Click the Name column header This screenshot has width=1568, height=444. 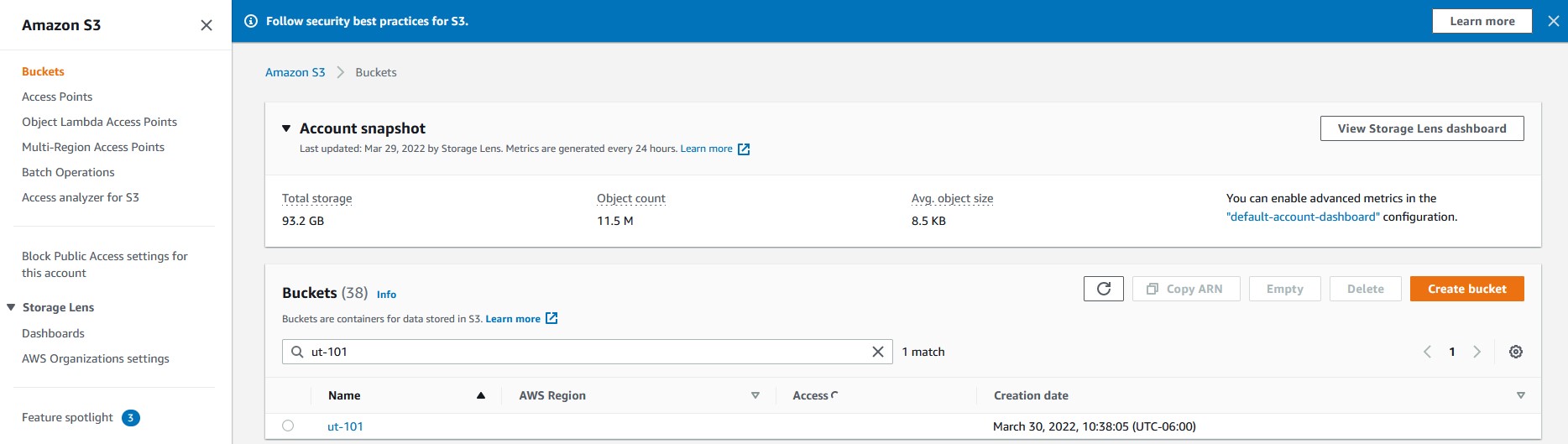click(x=344, y=395)
